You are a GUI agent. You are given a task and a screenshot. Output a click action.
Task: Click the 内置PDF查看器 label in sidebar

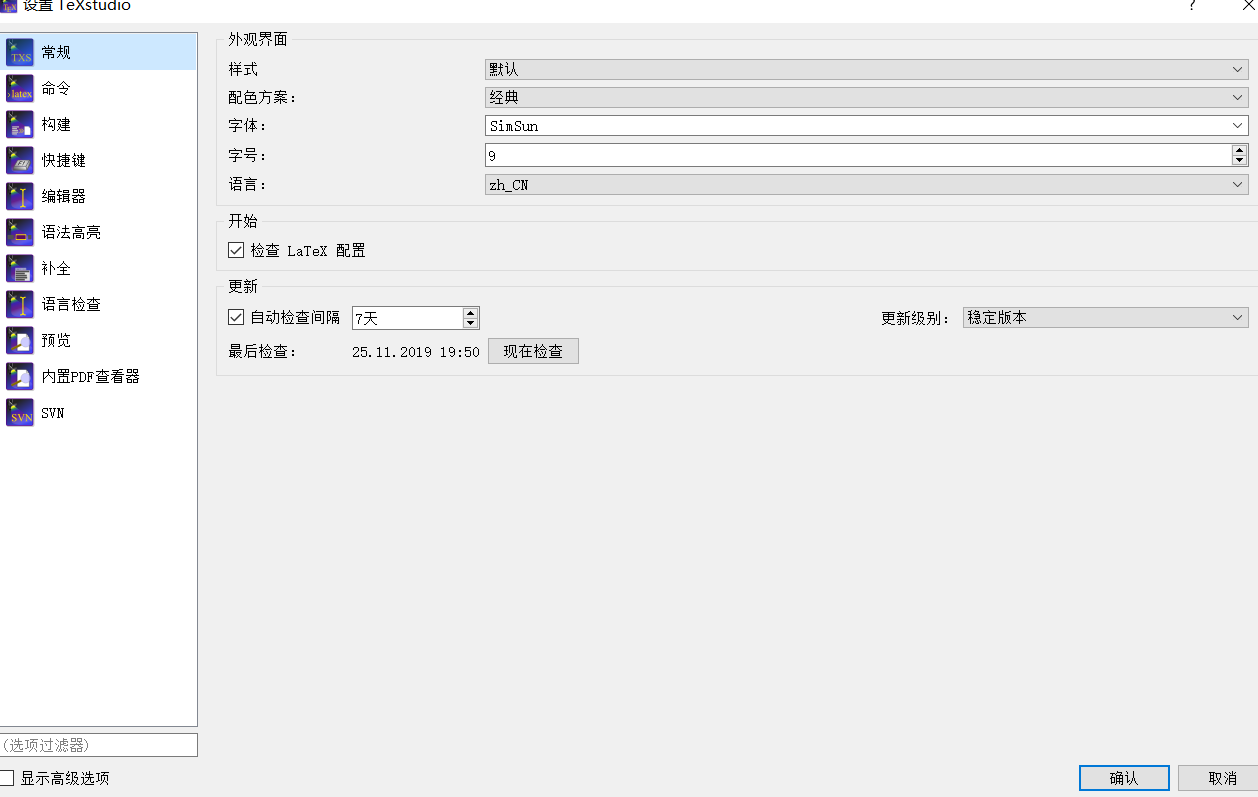pyautogui.click(x=90, y=376)
